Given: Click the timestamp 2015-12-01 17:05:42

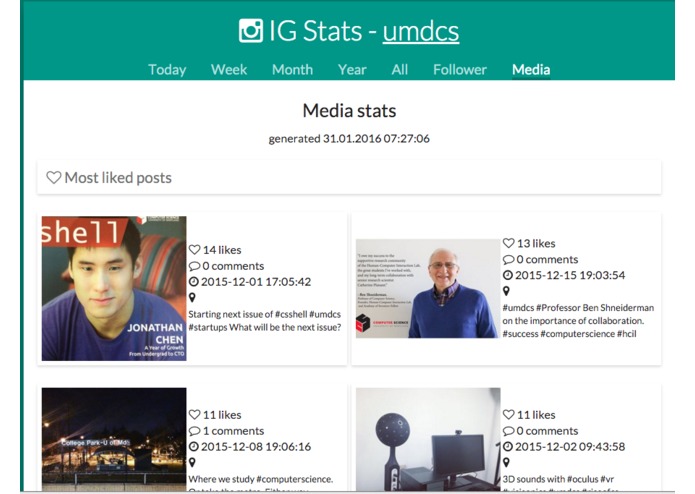Looking at the screenshot, I should coord(256,282).
